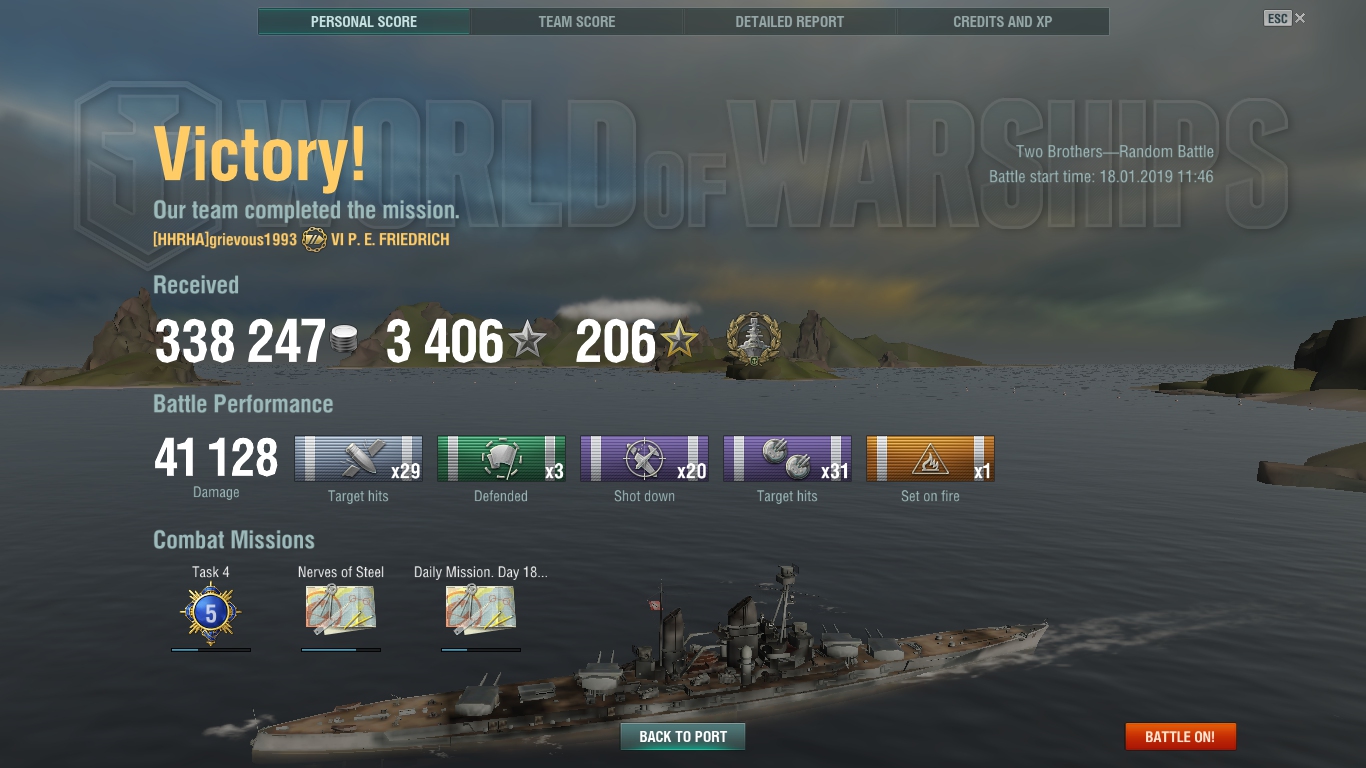
Task: Go to the Credits and XP tab
Action: (1003, 21)
